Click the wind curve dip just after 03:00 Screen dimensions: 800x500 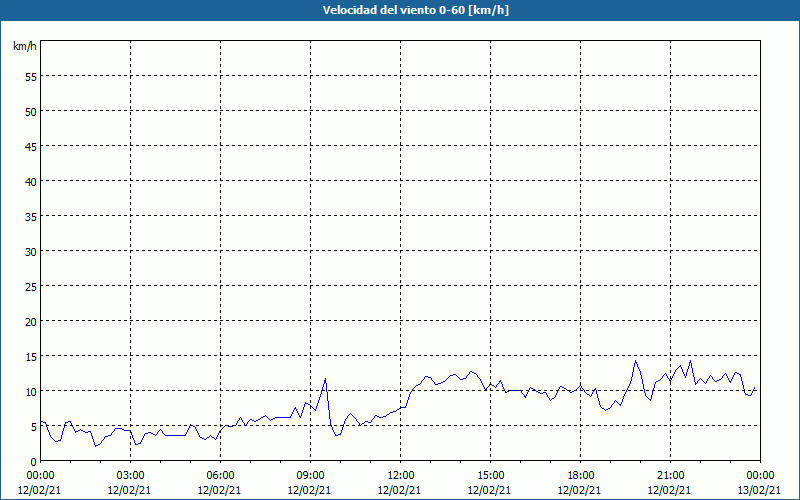pos(136,444)
